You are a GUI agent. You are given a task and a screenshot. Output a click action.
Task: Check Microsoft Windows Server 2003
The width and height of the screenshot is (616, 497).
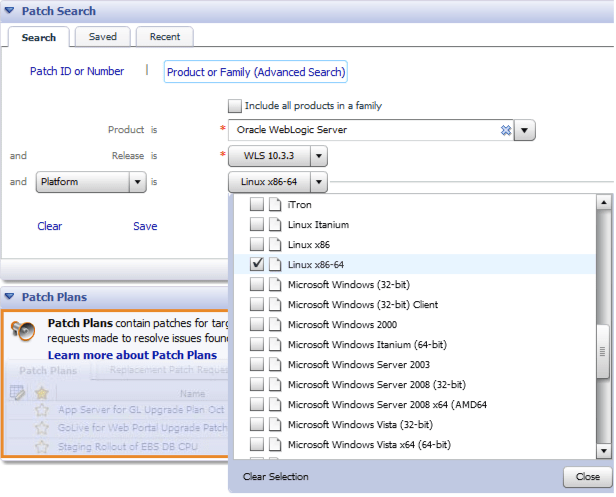click(x=257, y=364)
